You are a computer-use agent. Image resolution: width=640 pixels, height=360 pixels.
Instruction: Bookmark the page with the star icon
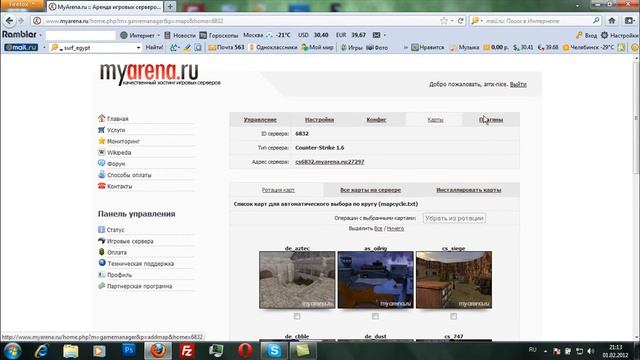pos(444,21)
